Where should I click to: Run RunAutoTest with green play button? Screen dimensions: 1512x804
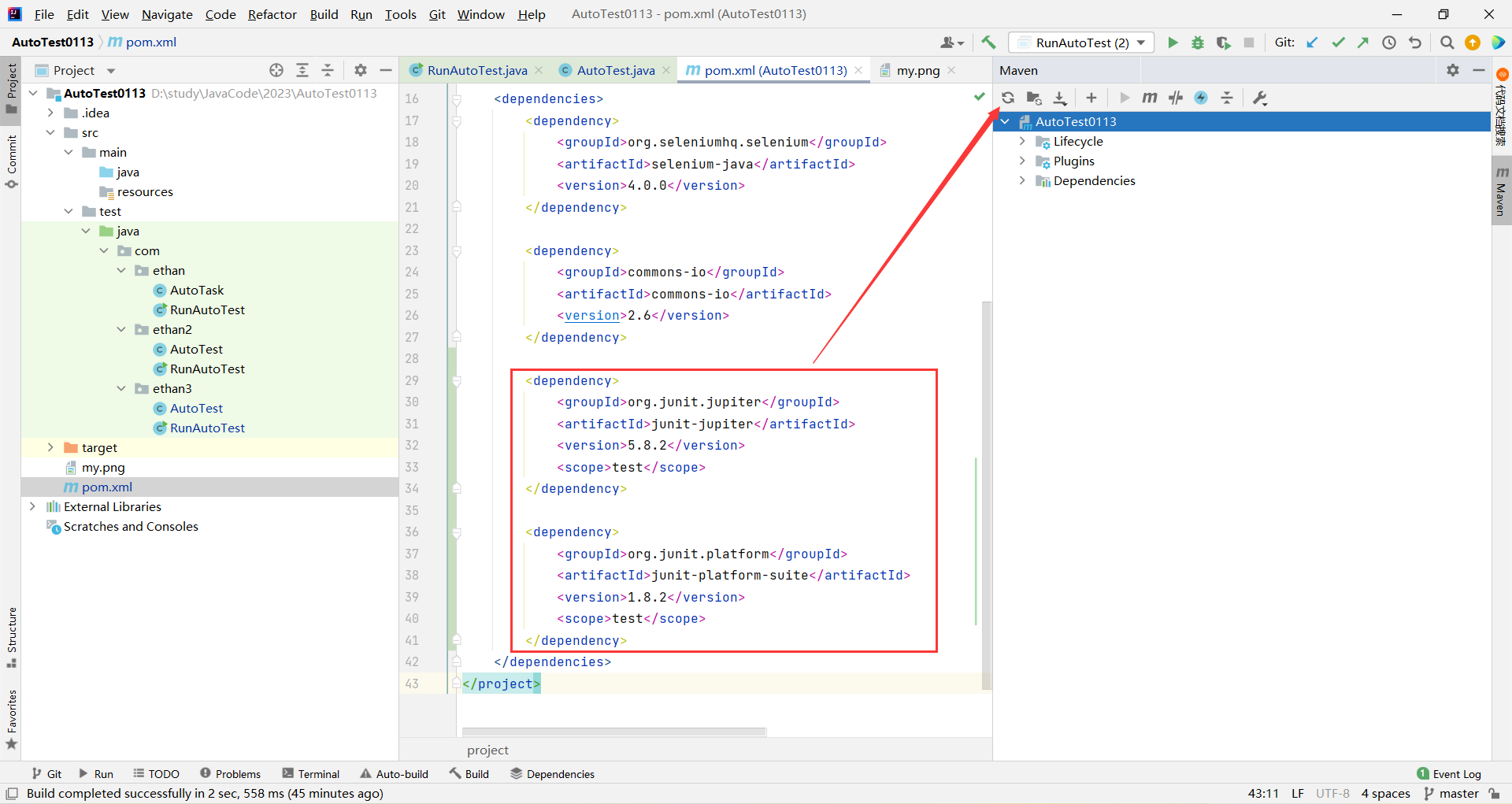pos(1173,43)
